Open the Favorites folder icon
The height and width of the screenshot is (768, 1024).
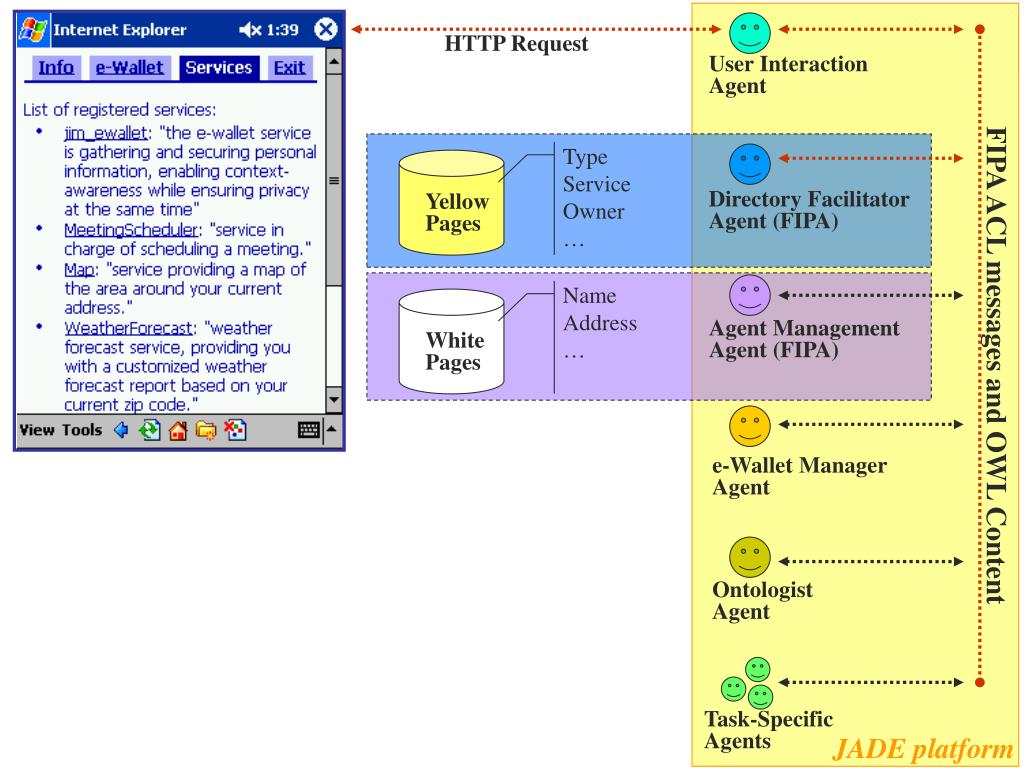click(206, 430)
